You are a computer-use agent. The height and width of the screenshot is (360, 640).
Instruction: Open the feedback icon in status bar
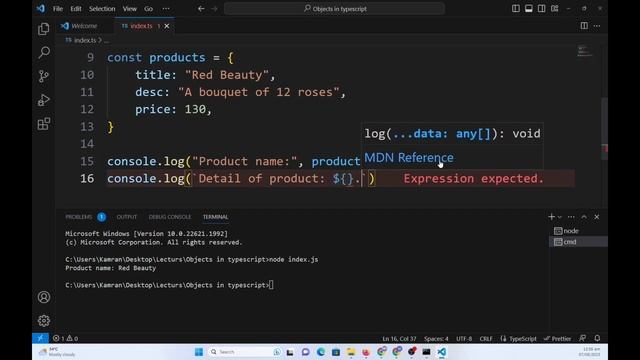[582, 338]
